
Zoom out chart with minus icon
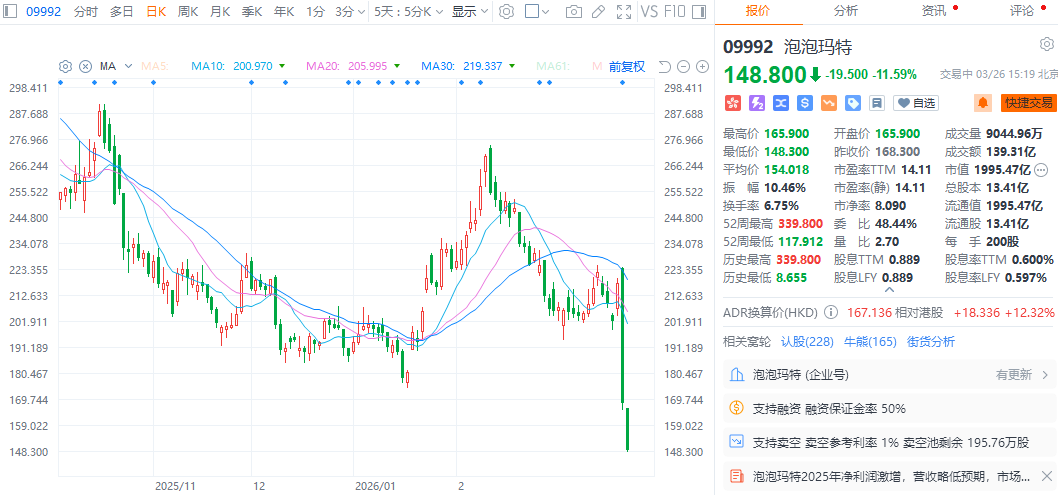(x=684, y=66)
